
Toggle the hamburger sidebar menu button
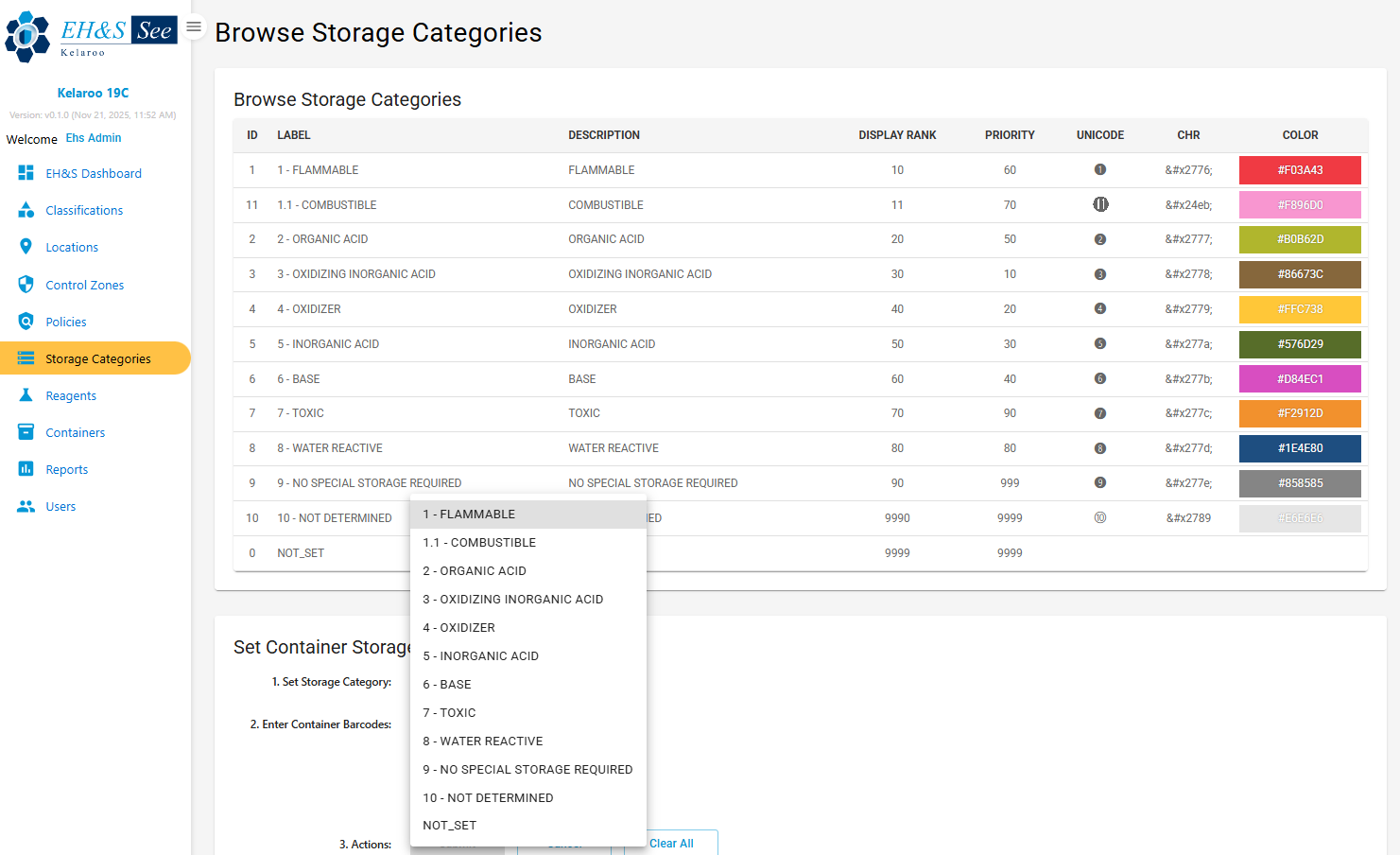coord(194,26)
